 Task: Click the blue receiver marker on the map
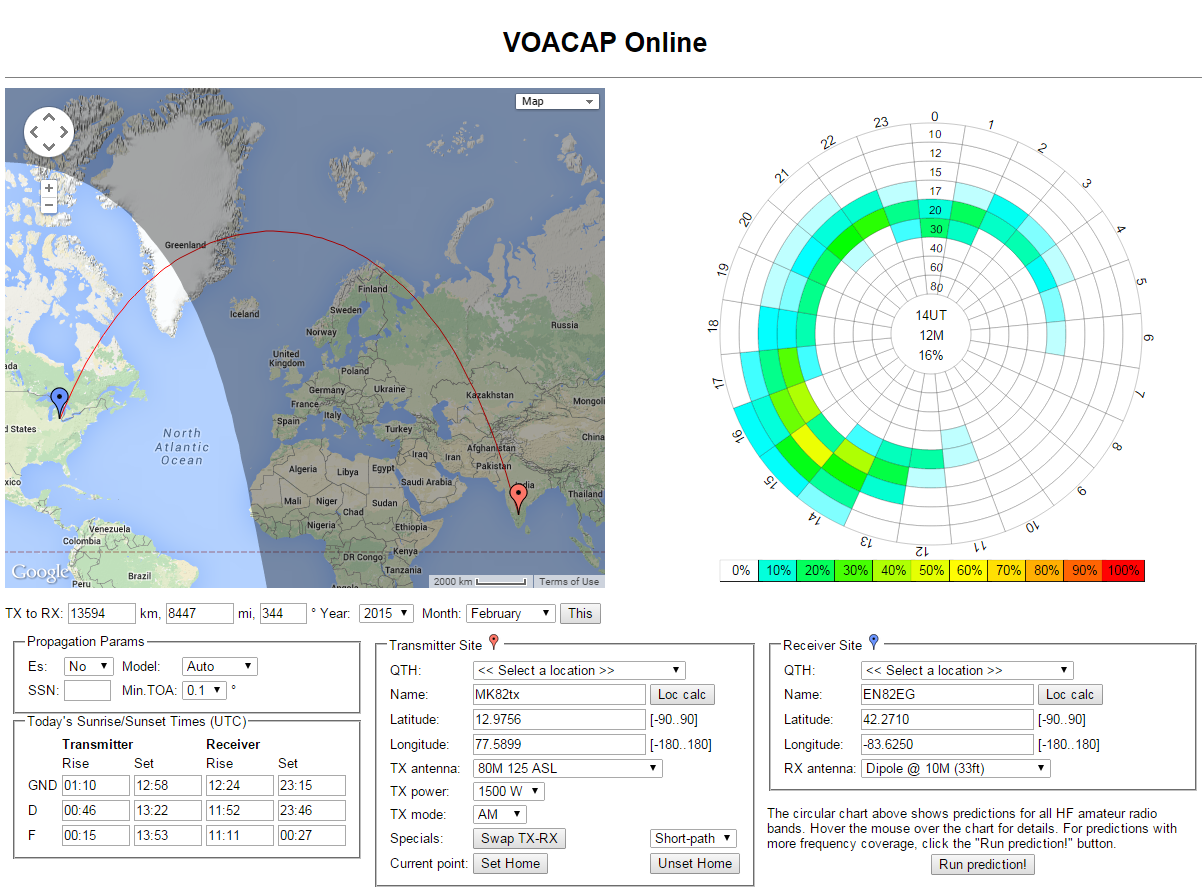pyautogui.click(x=60, y=402)
